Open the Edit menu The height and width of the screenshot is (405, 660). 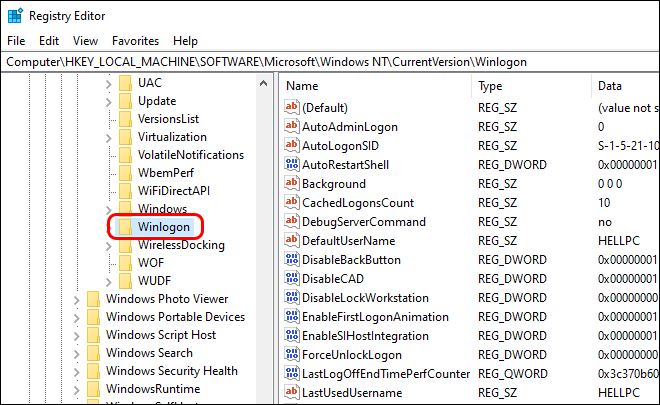click(49, 41)
